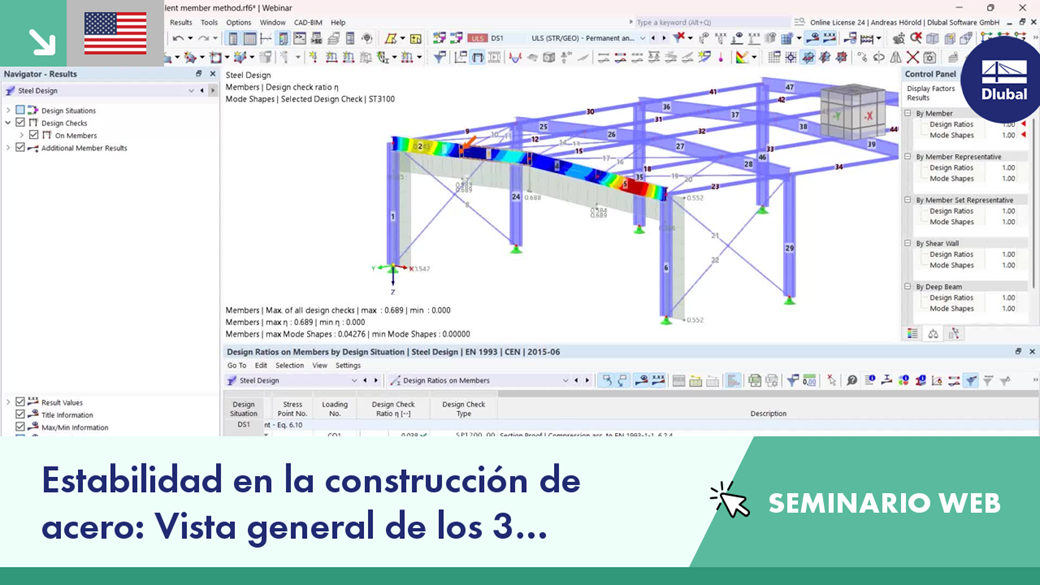Select the DS1 row header in the table
Image resolution: width=1040 pixels, height=585 pixels.
tap(243, 424)
